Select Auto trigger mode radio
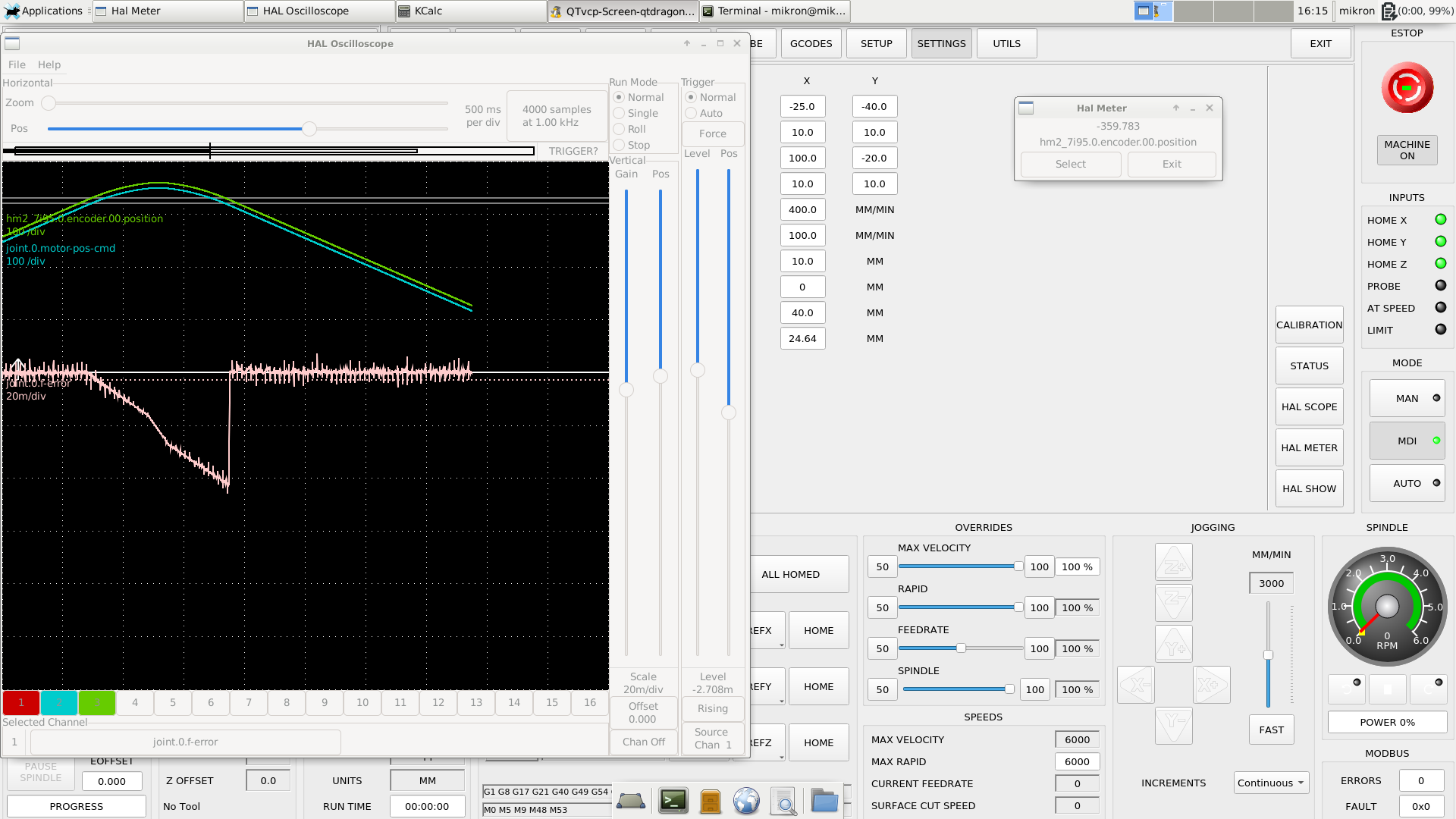 coord(691,113)
